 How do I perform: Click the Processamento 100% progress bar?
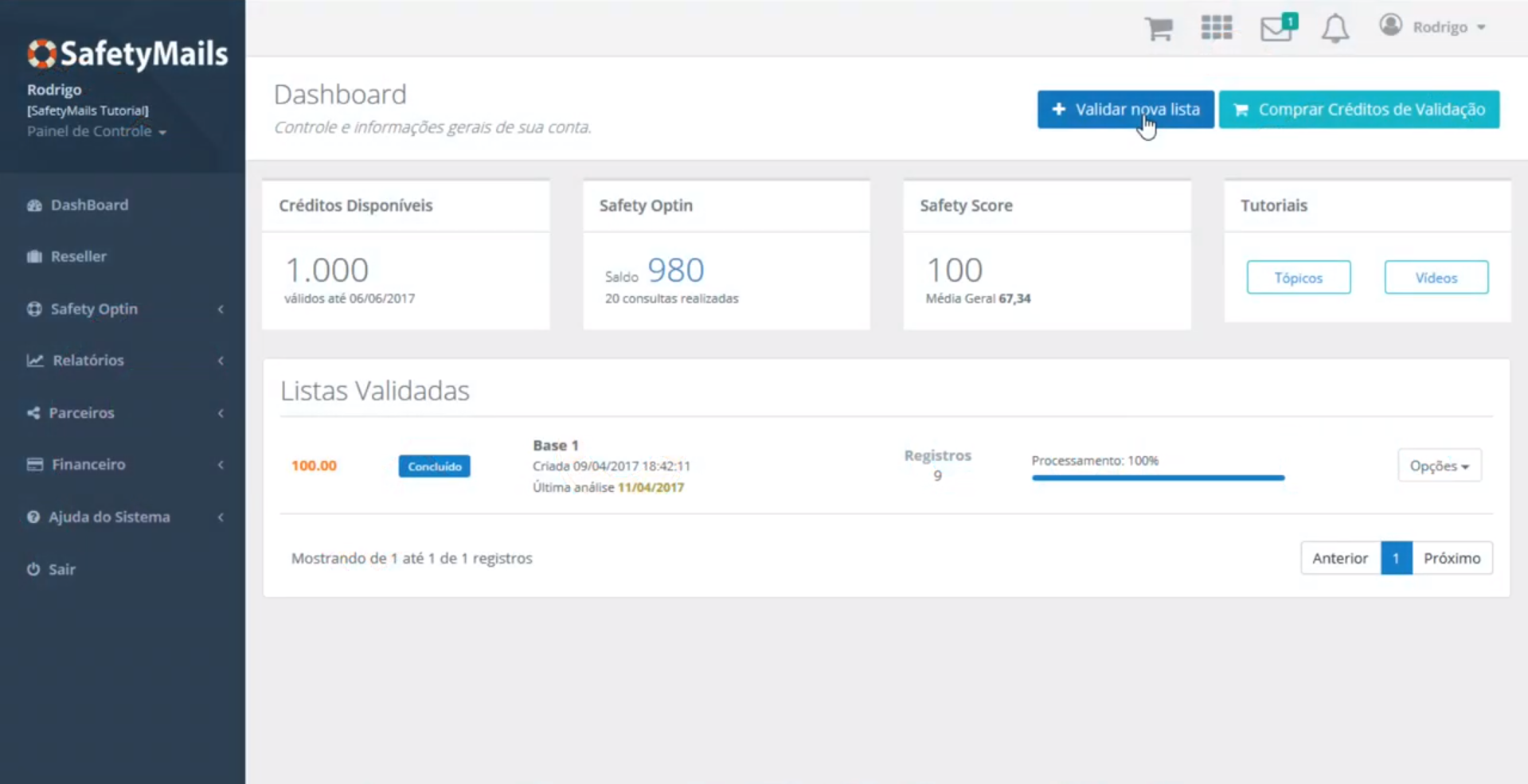(1158, 478)
